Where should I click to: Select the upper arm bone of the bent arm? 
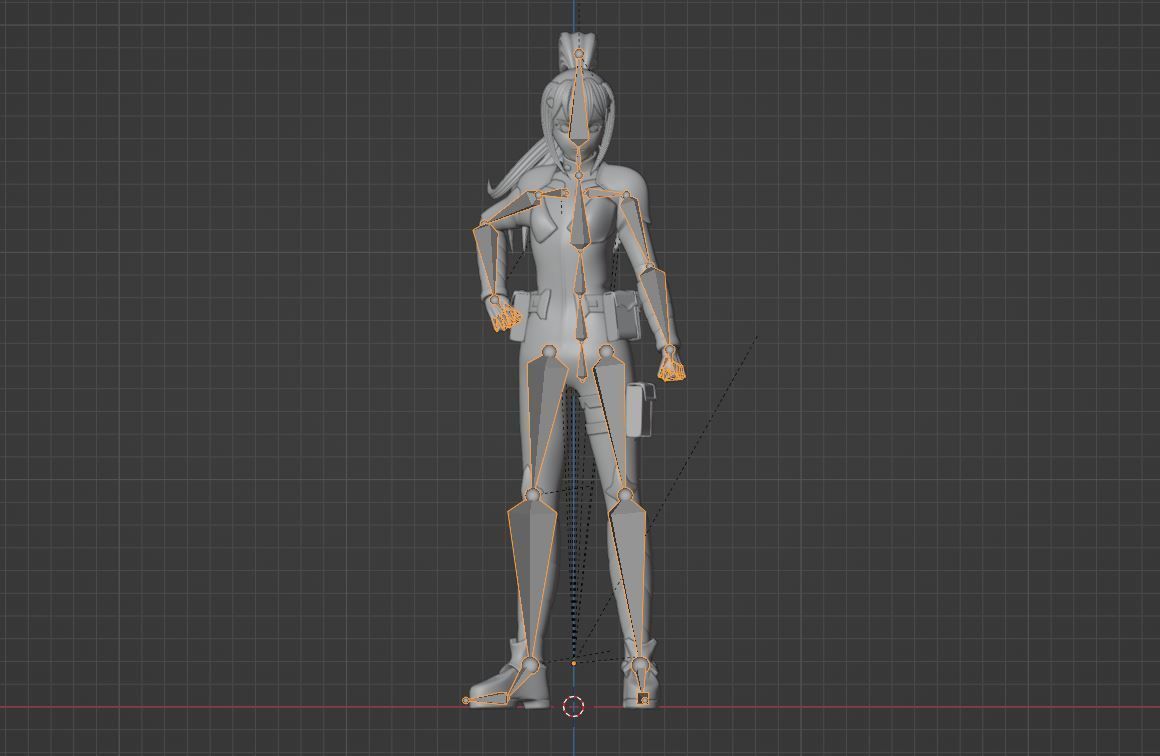click(510, 209)
